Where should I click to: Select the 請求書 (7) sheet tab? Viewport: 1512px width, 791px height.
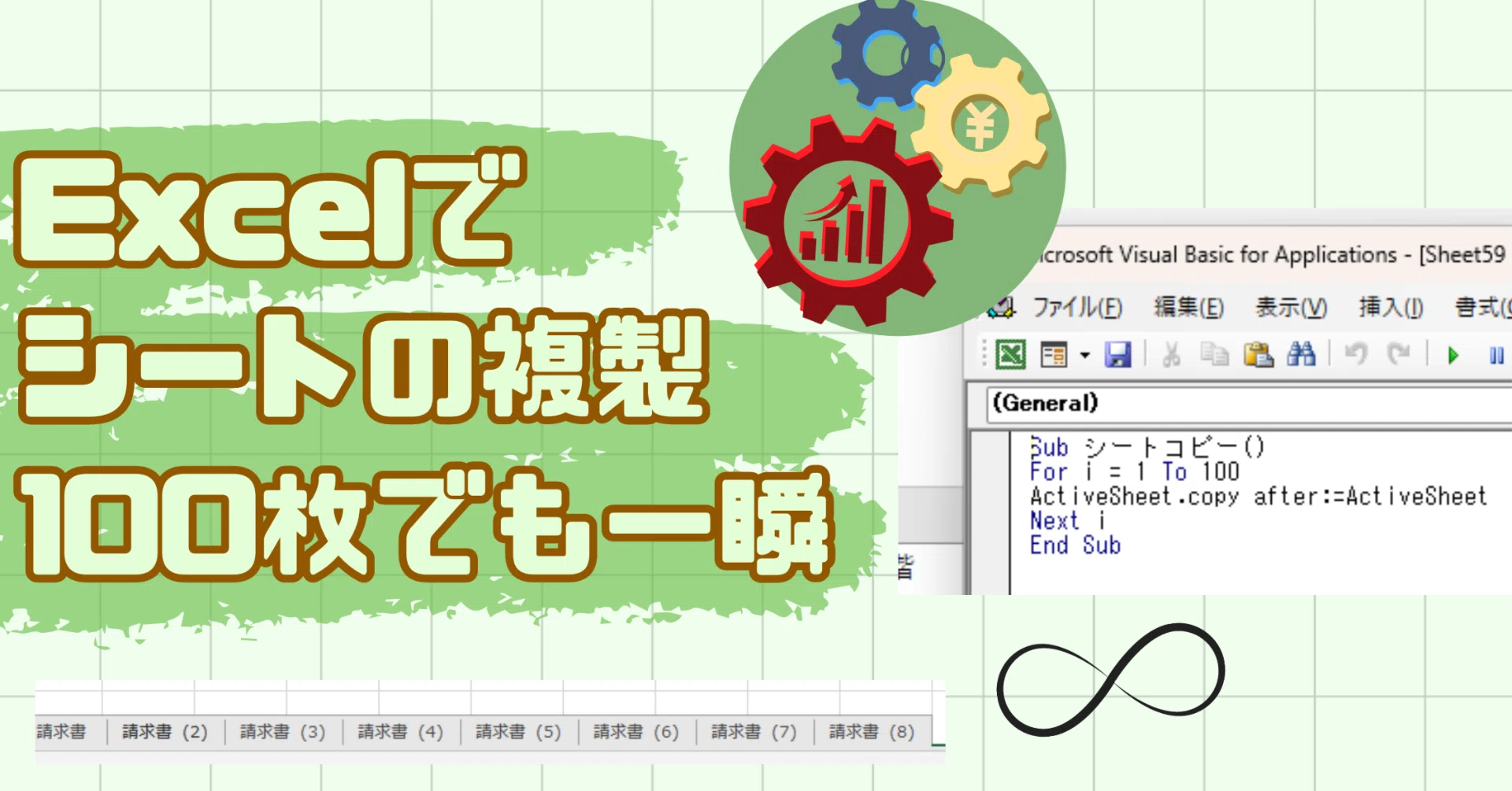coord(754,732)
